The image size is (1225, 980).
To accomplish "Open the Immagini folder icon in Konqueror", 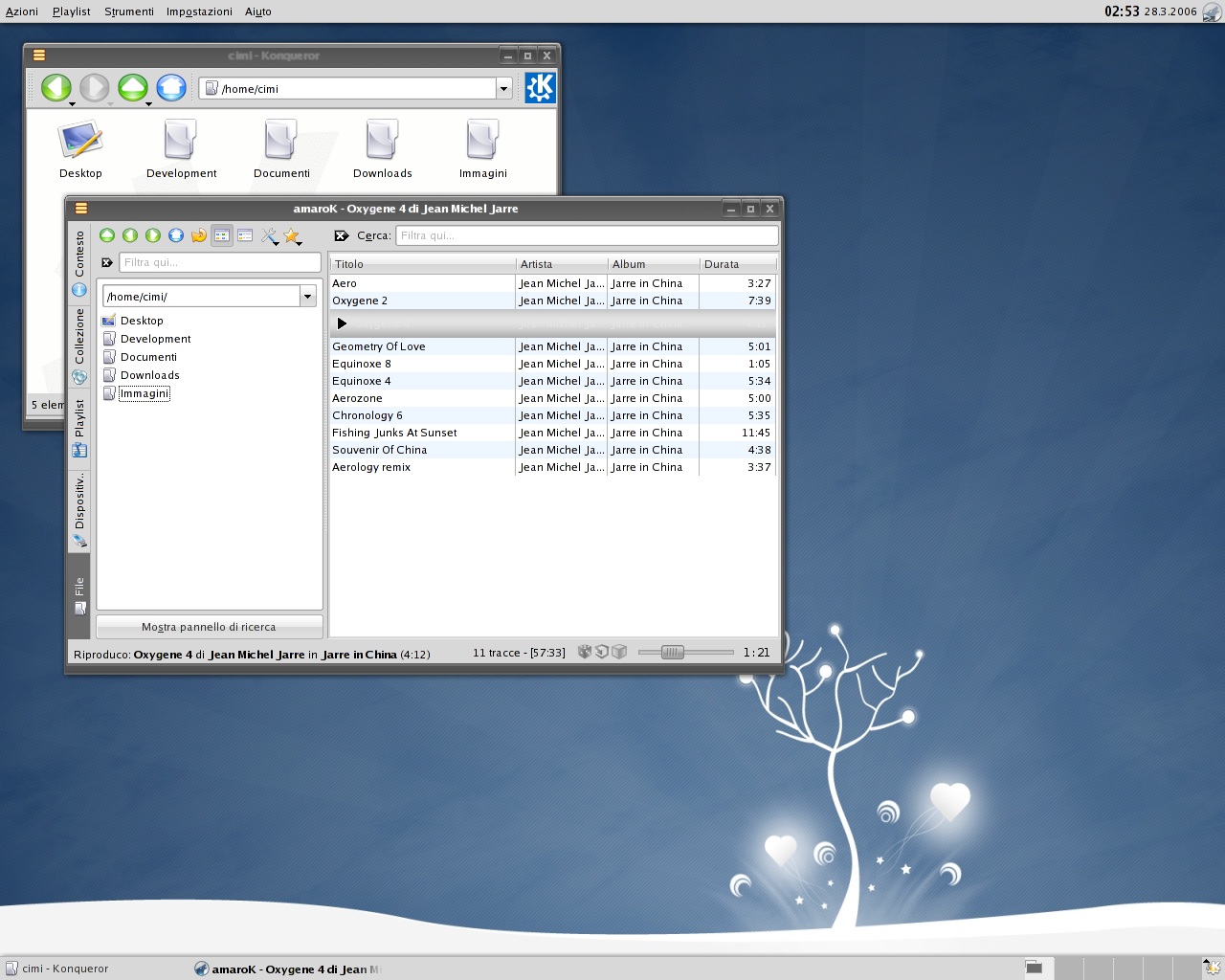I will click(482, 149).
